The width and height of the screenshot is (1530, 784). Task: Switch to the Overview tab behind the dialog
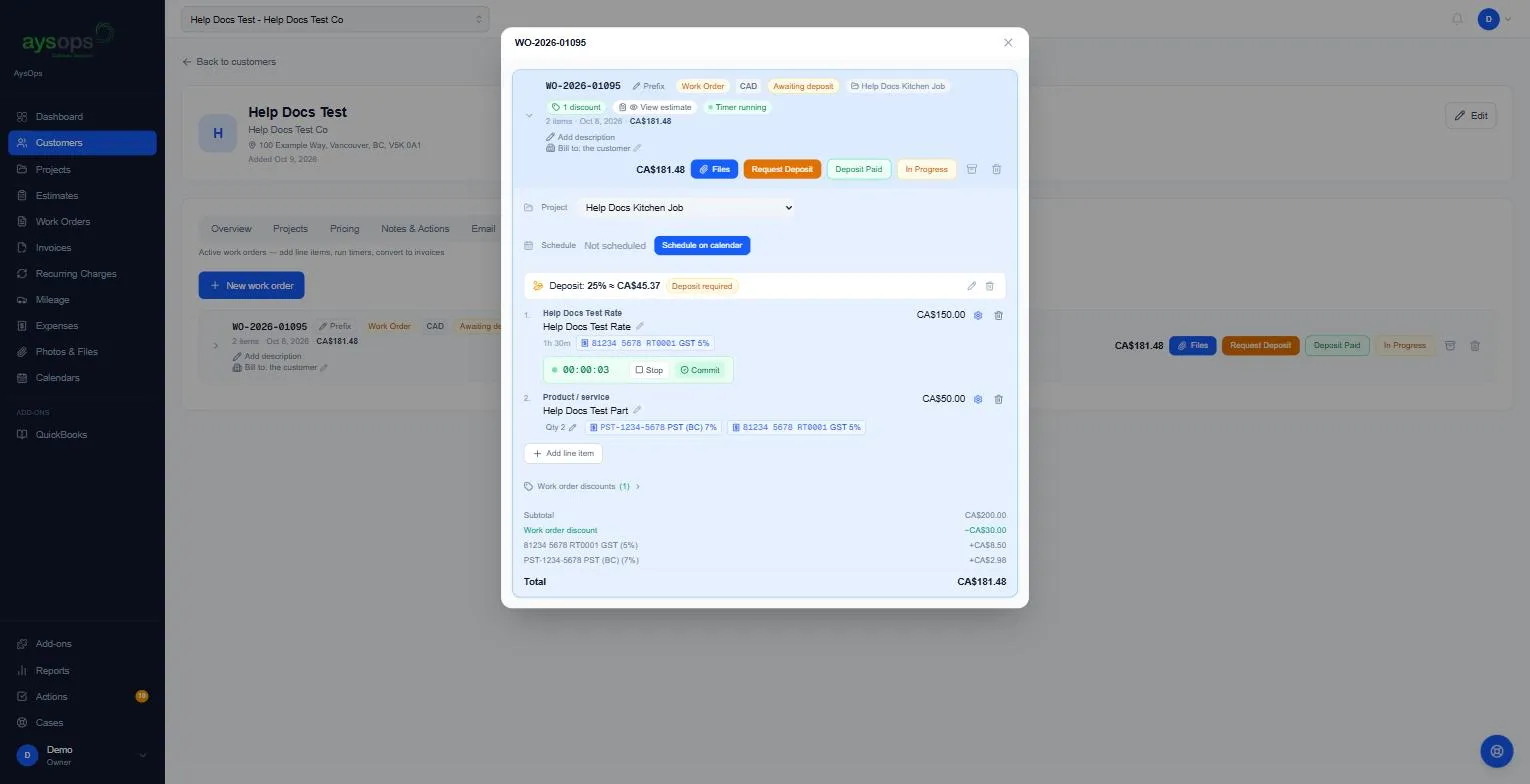(x=231, y=229)
